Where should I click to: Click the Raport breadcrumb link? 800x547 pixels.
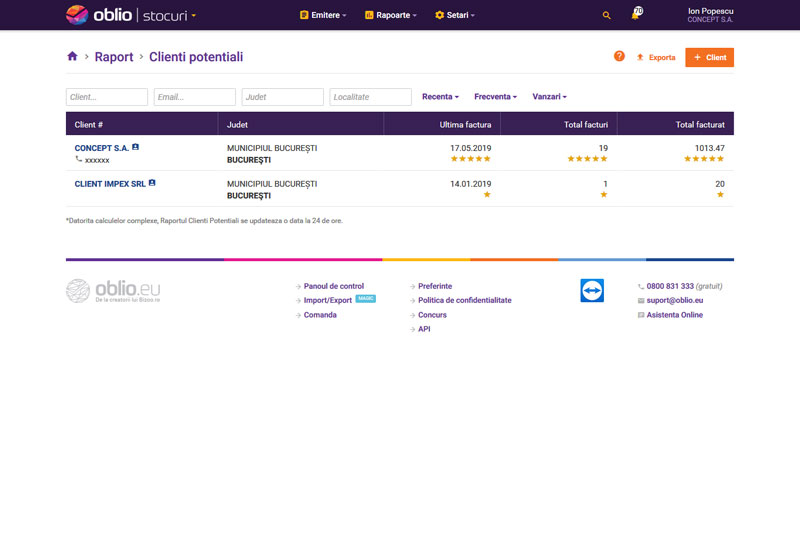tap(114, 57)
